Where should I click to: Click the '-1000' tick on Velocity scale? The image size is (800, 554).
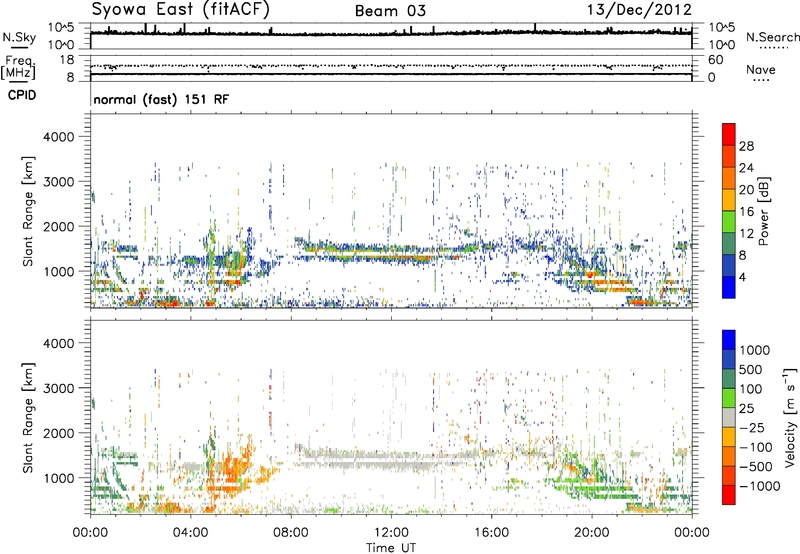click(760, 486)
